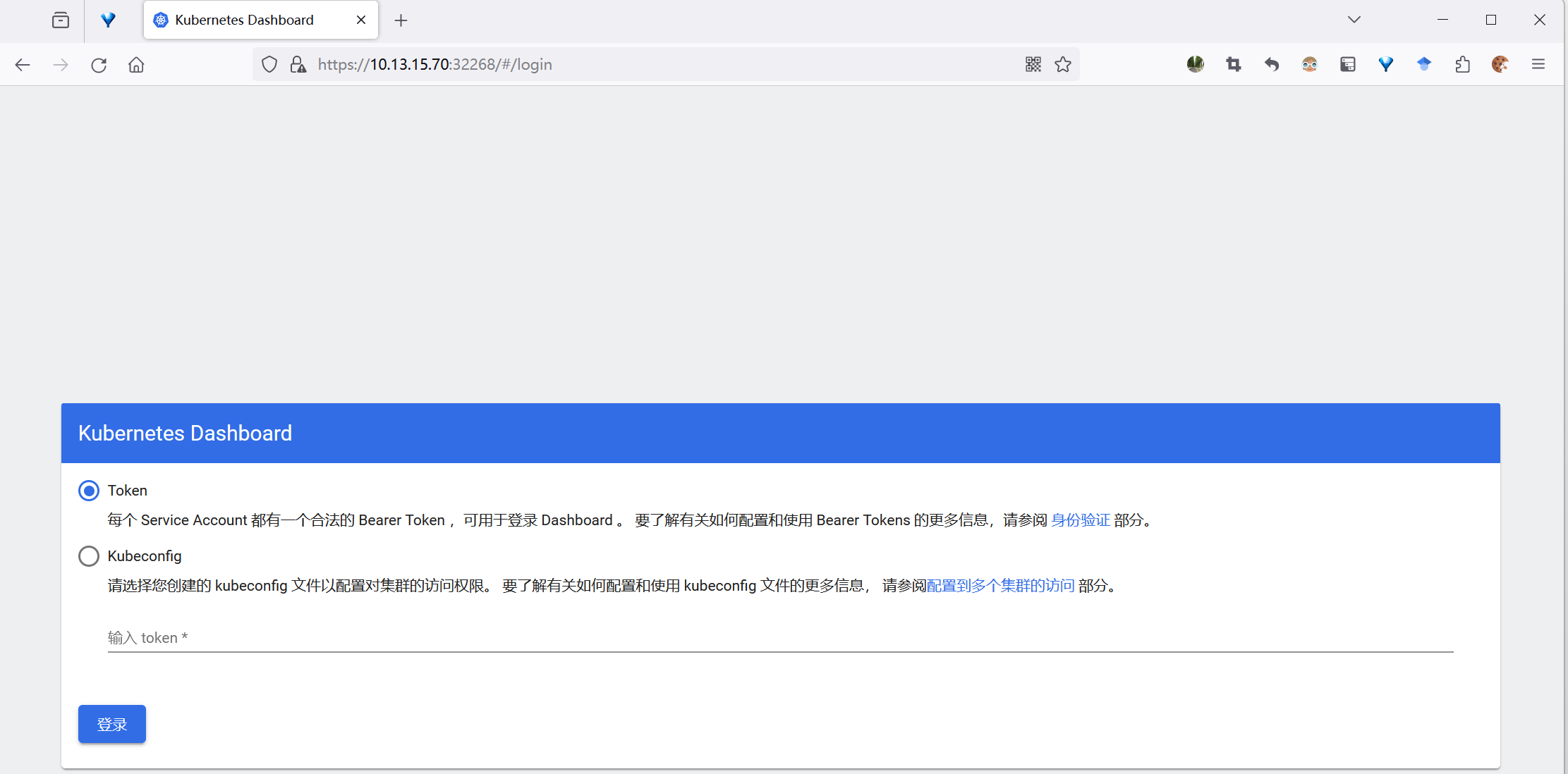Switch to the Kubernetes Dashboard tab
The height and width of the screenshot is (774, 1568).
pos(244,20)
